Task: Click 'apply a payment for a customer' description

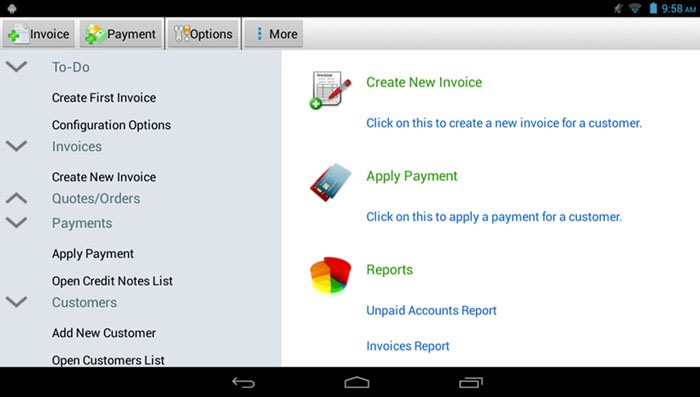Action: (494, 217)
